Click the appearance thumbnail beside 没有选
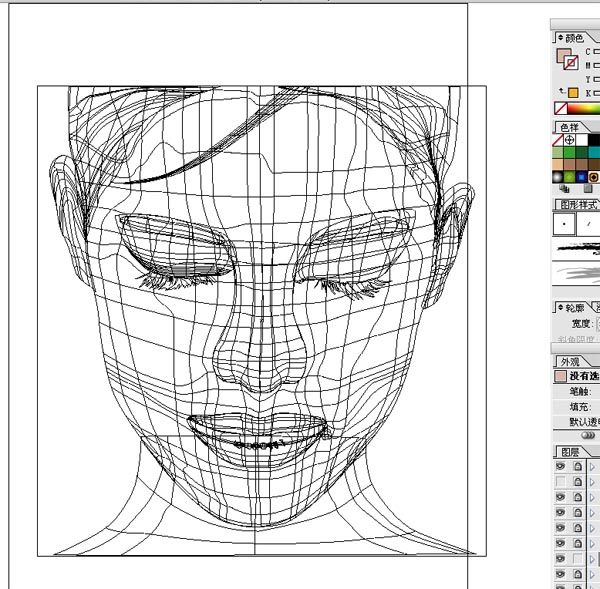Viewport: 600px width, 589px height. point(561,376)
